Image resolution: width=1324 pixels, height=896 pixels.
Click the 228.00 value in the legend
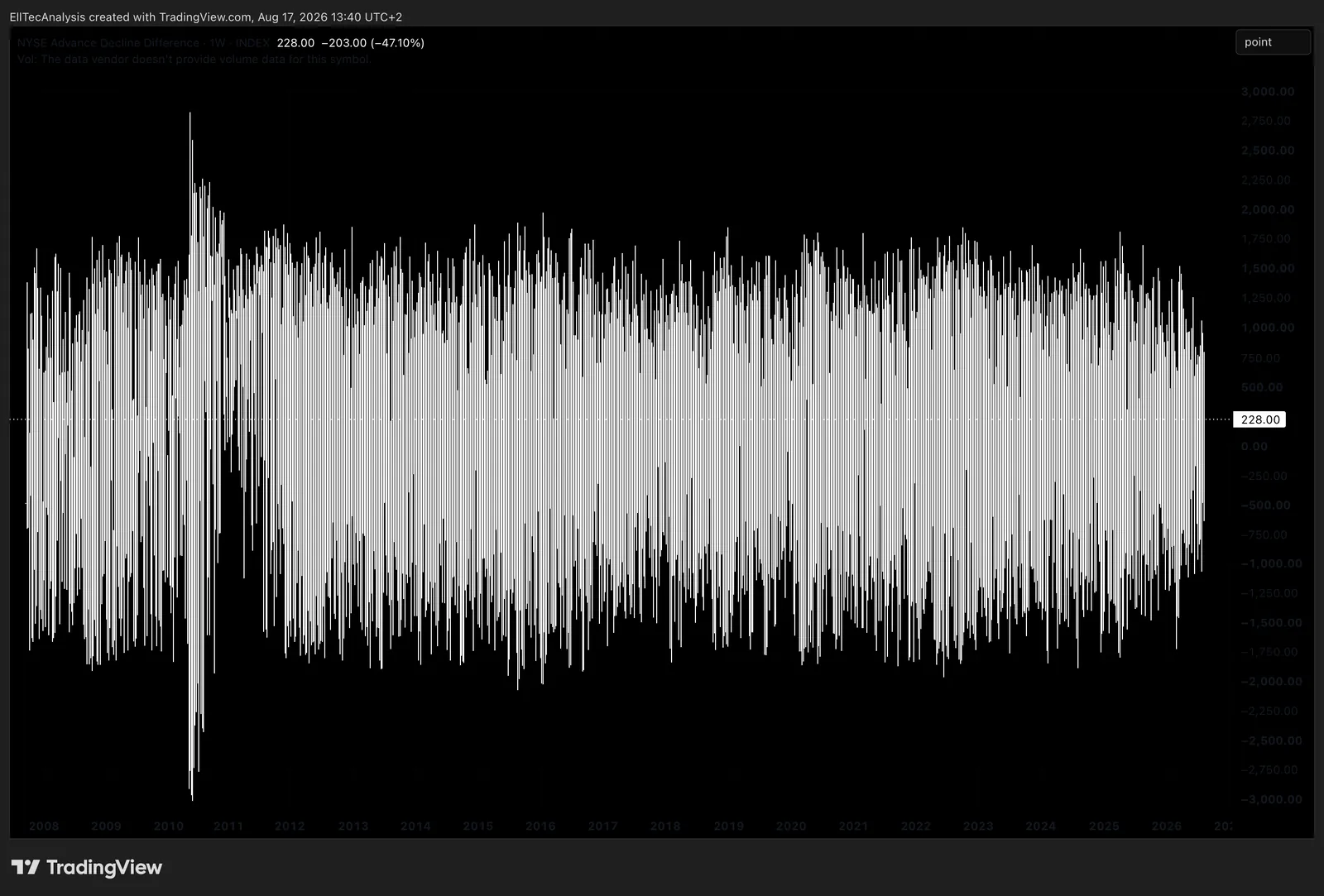[295, 43]
